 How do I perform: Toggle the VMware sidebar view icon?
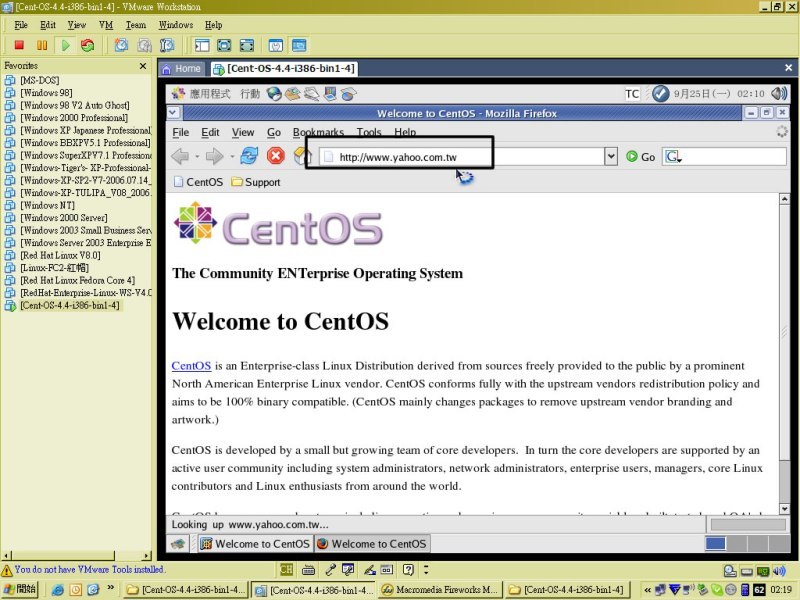coord(202,45)
